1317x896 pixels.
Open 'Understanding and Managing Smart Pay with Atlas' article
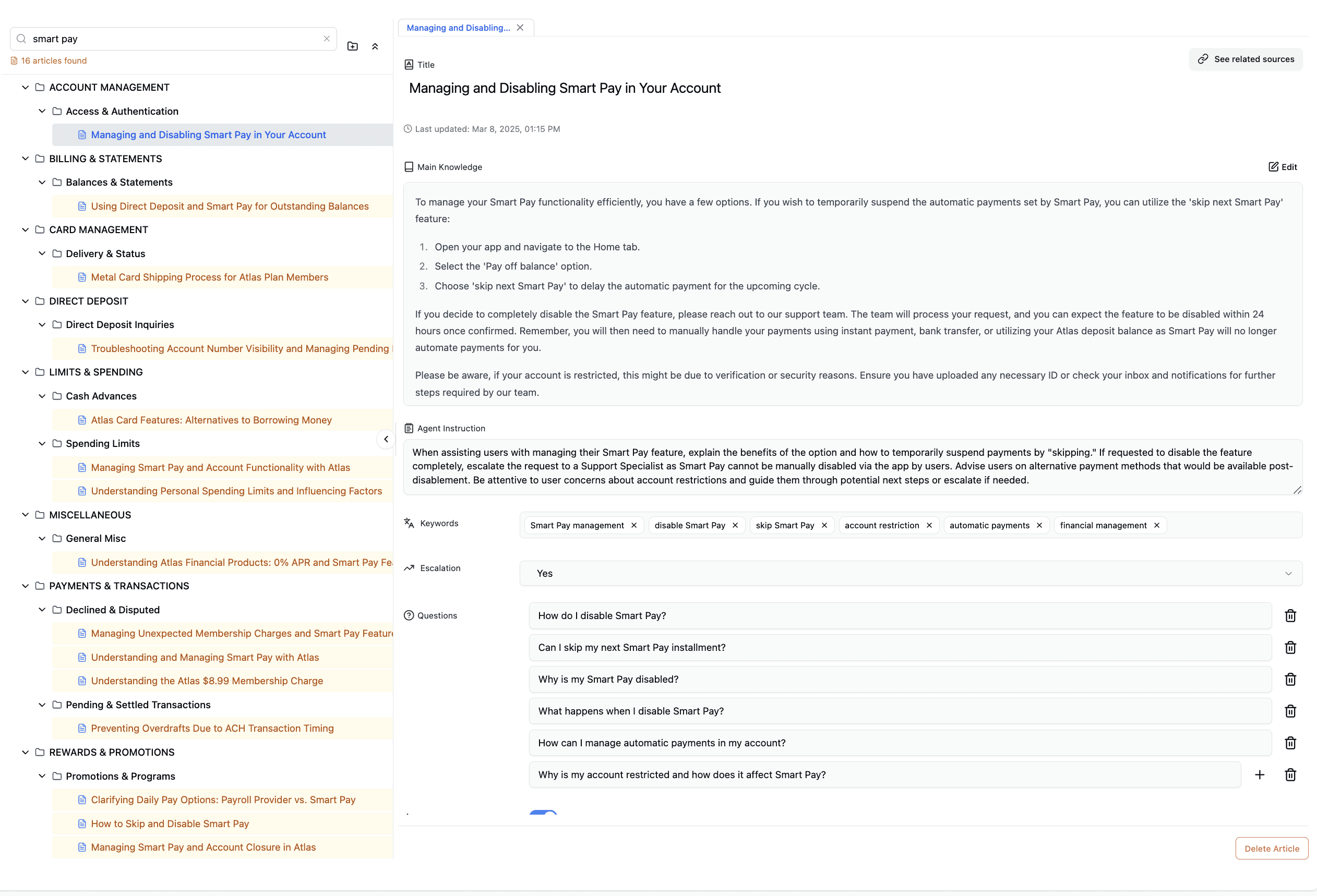[x=205, y=657]
